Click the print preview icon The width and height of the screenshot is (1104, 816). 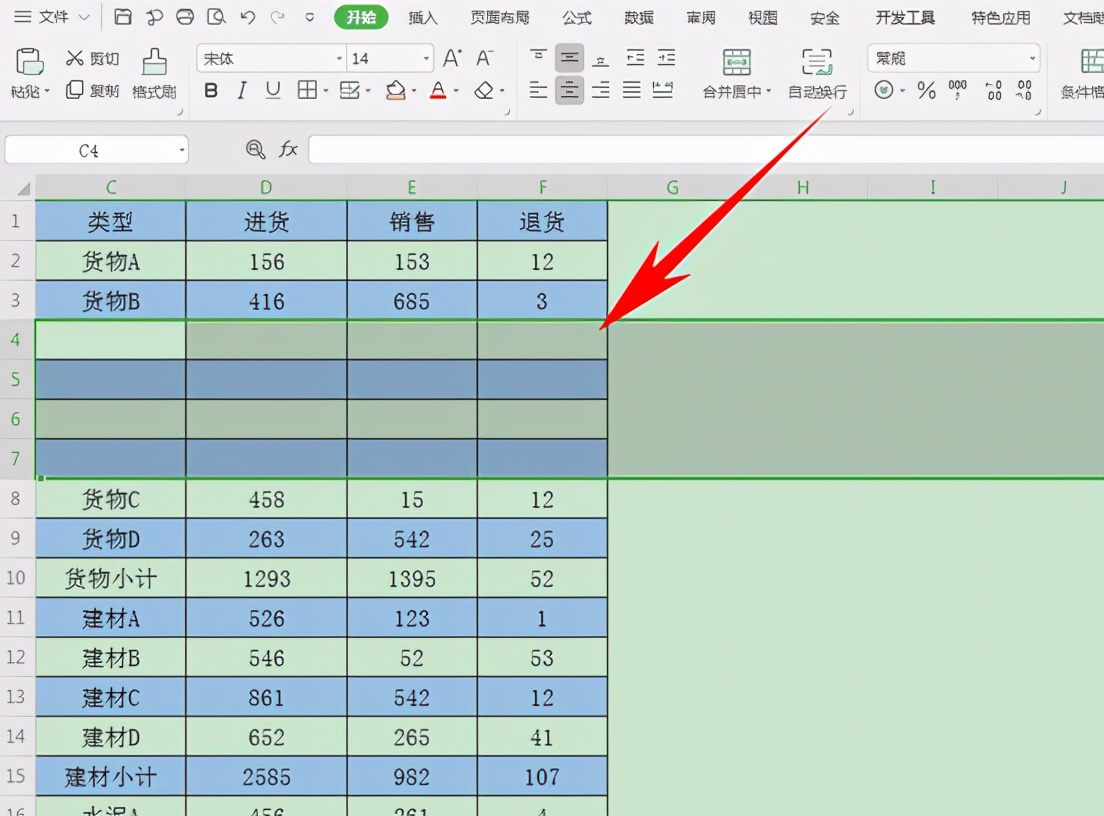(x=216, y=17)
